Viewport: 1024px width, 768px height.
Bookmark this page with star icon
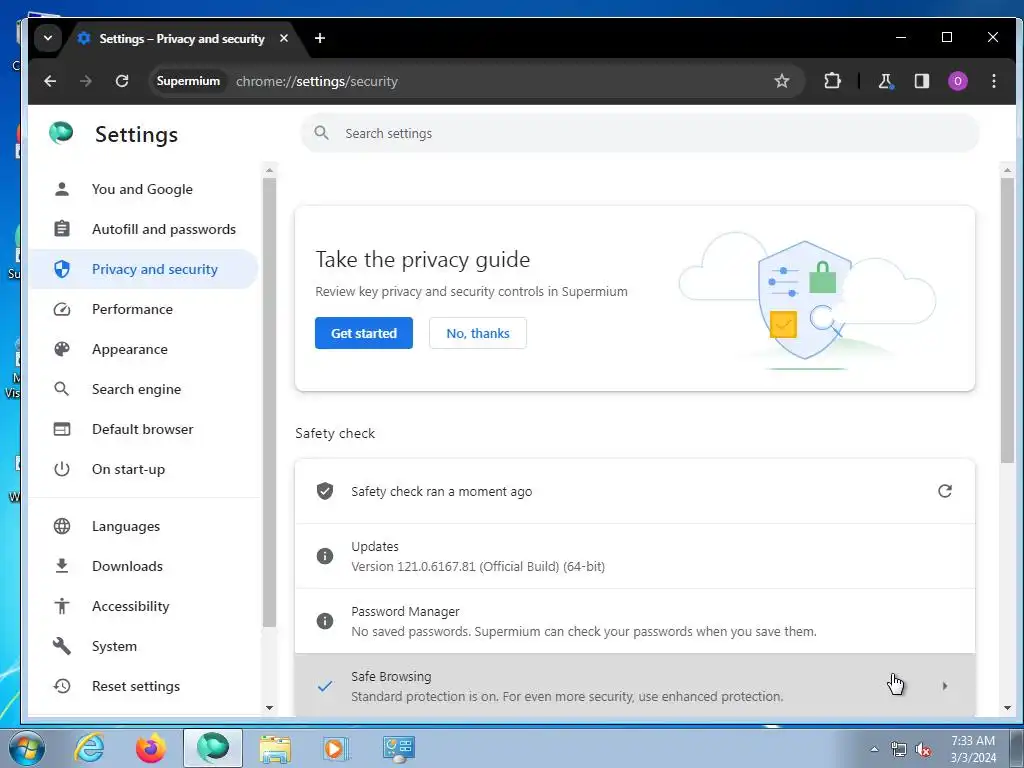(782, 81)
